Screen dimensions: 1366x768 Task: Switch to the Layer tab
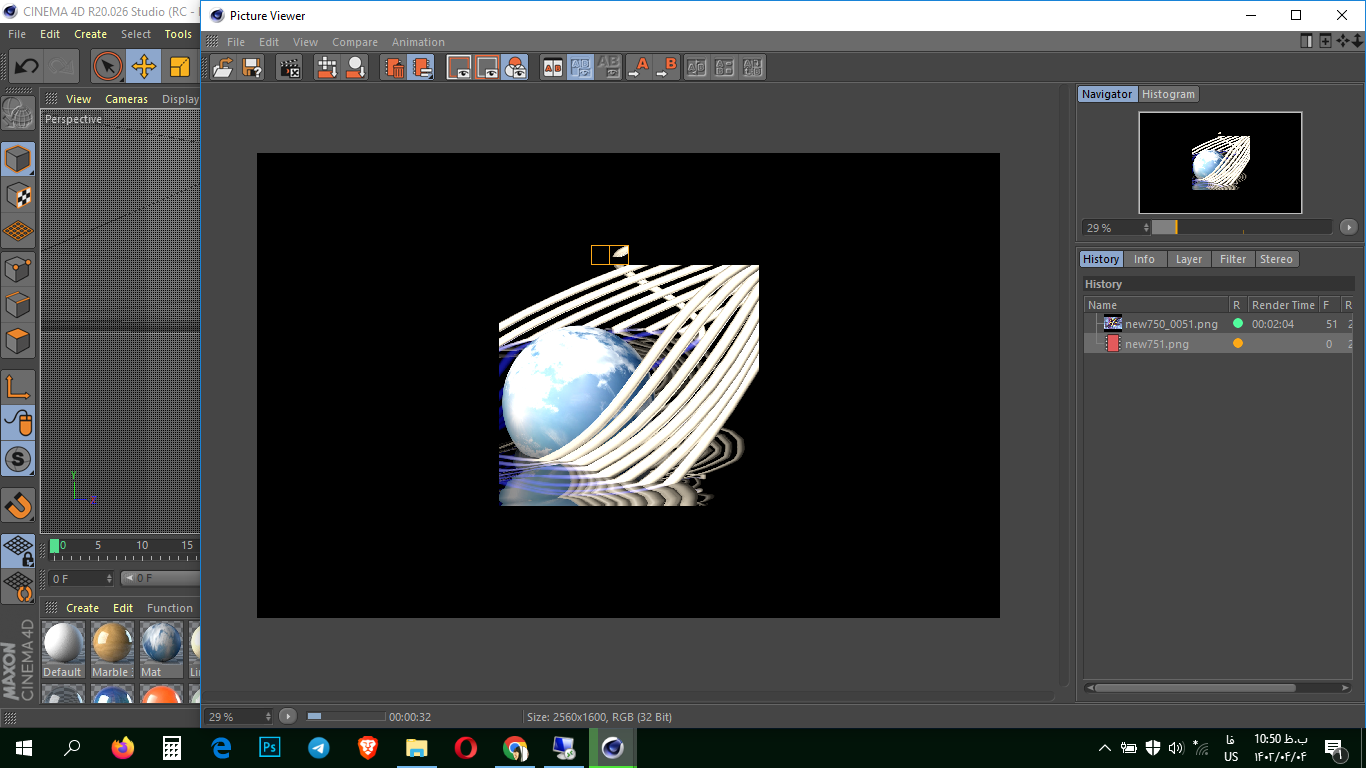(x=1189, y=259)
